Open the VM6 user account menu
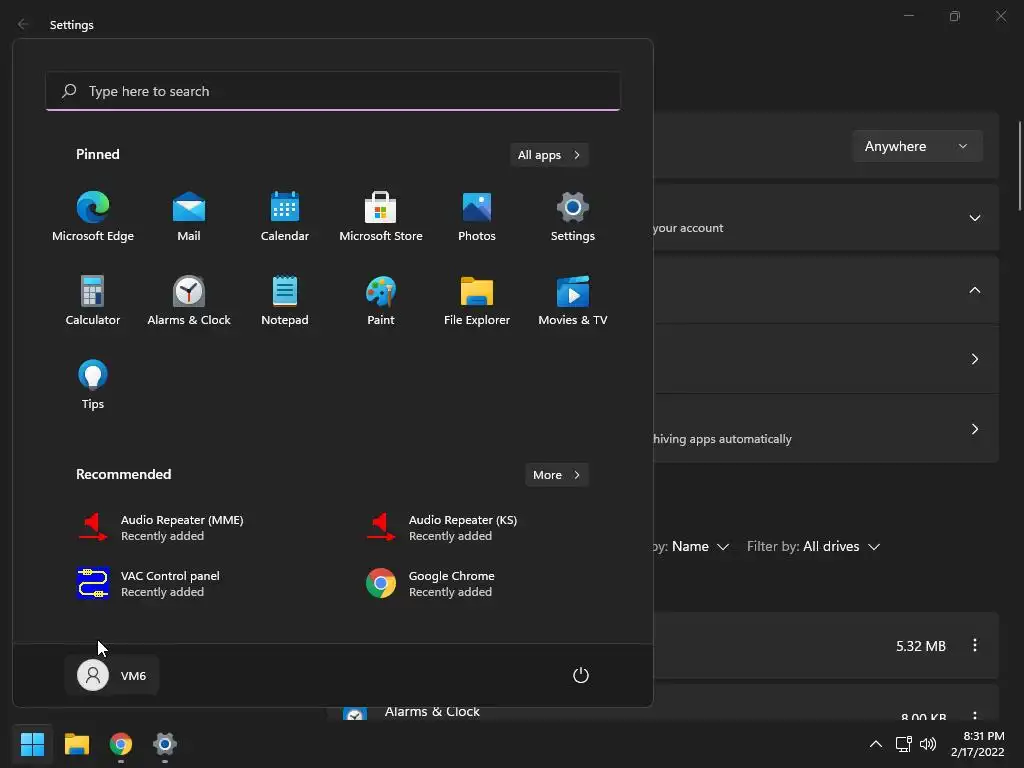1024x768 pixels. pyautogui.click(x=112, y=675)
